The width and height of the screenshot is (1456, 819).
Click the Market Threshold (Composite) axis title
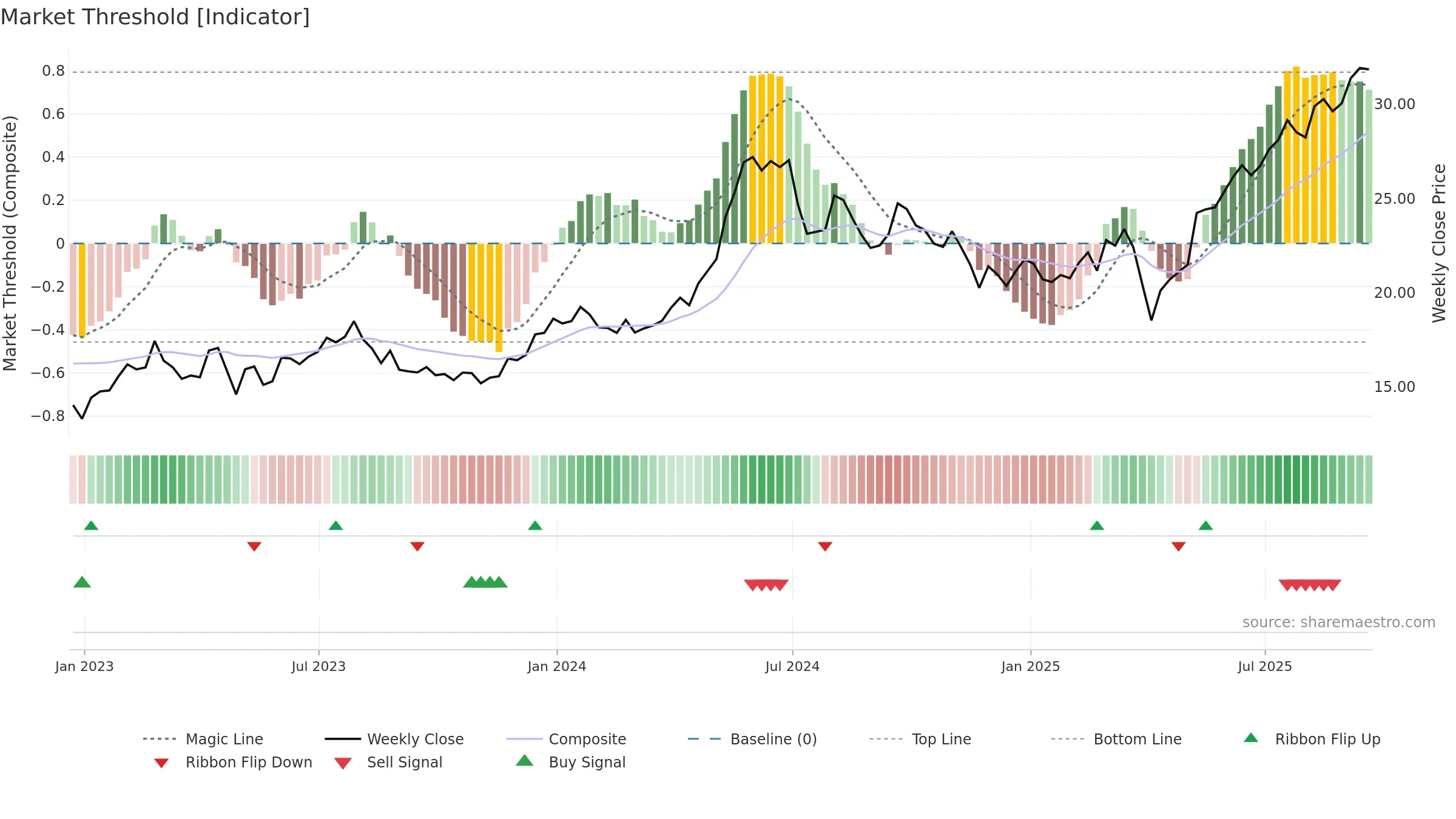[x=10, y=243]
